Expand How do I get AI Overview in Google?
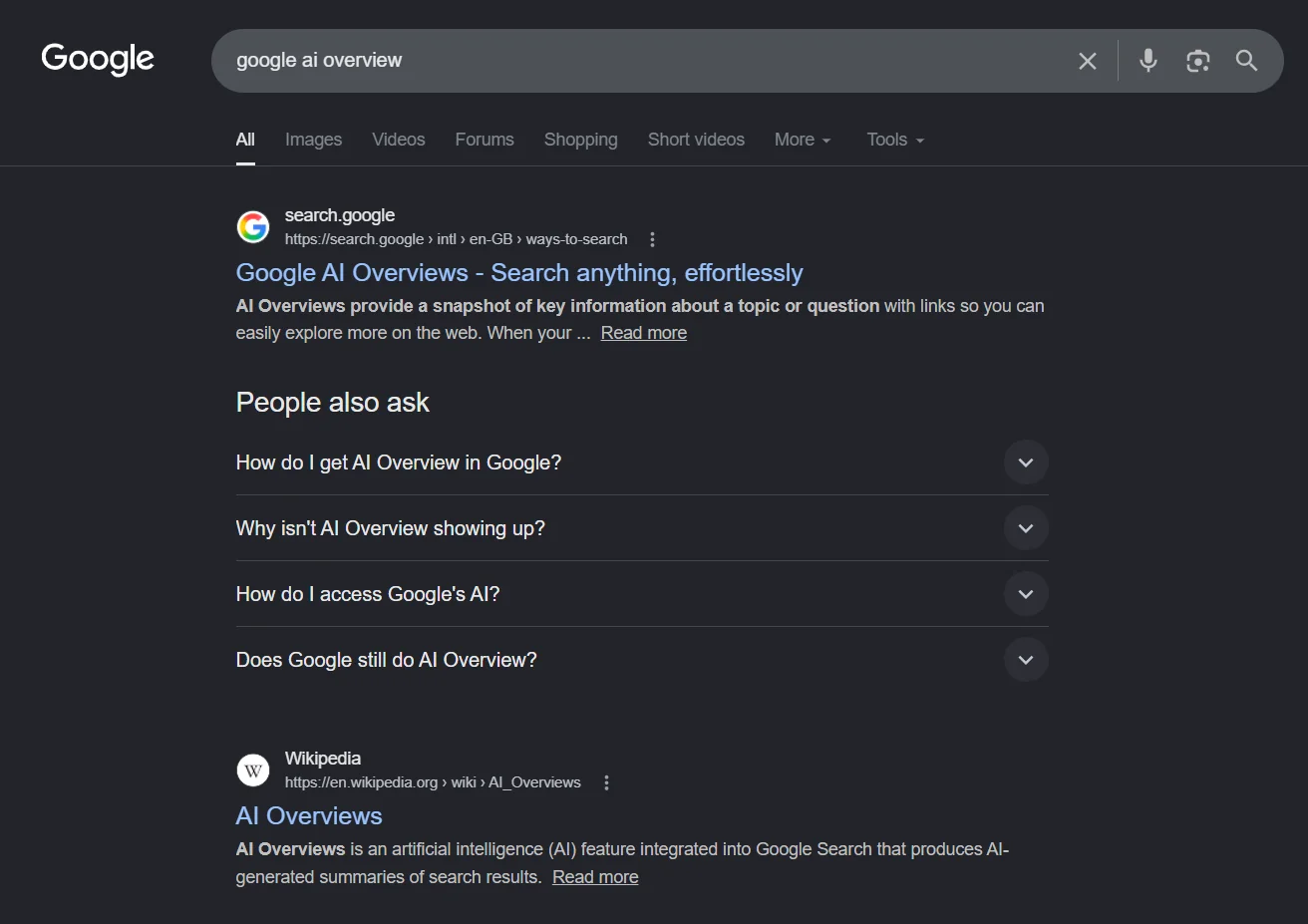This screenshot has height=924, width=1308. (x=642, y=462)
